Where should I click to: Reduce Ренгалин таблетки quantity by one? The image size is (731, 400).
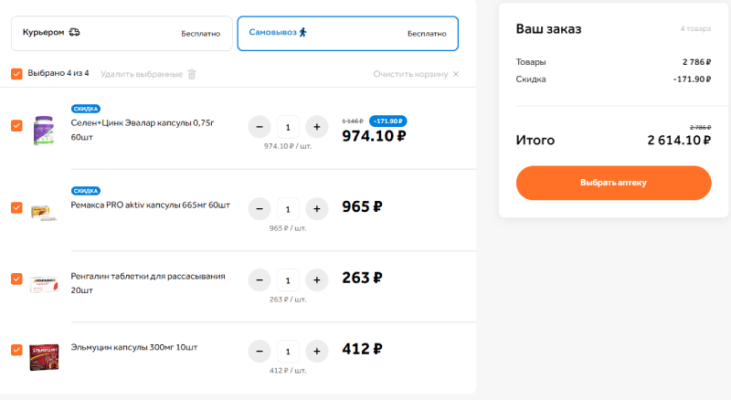tap(258, 280)
